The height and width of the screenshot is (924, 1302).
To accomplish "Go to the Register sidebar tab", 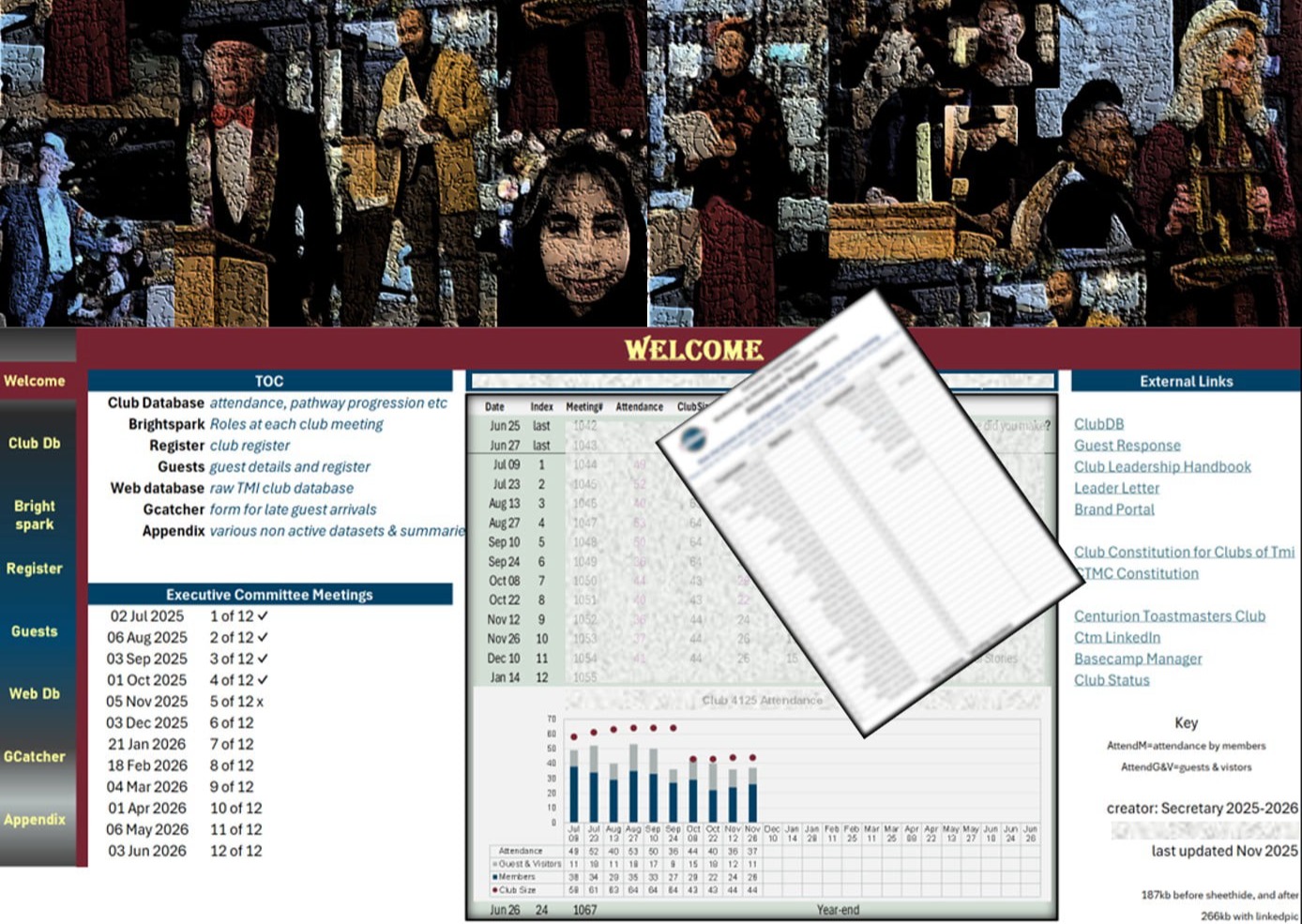I will pyautogui.click(x=35, y=568).
